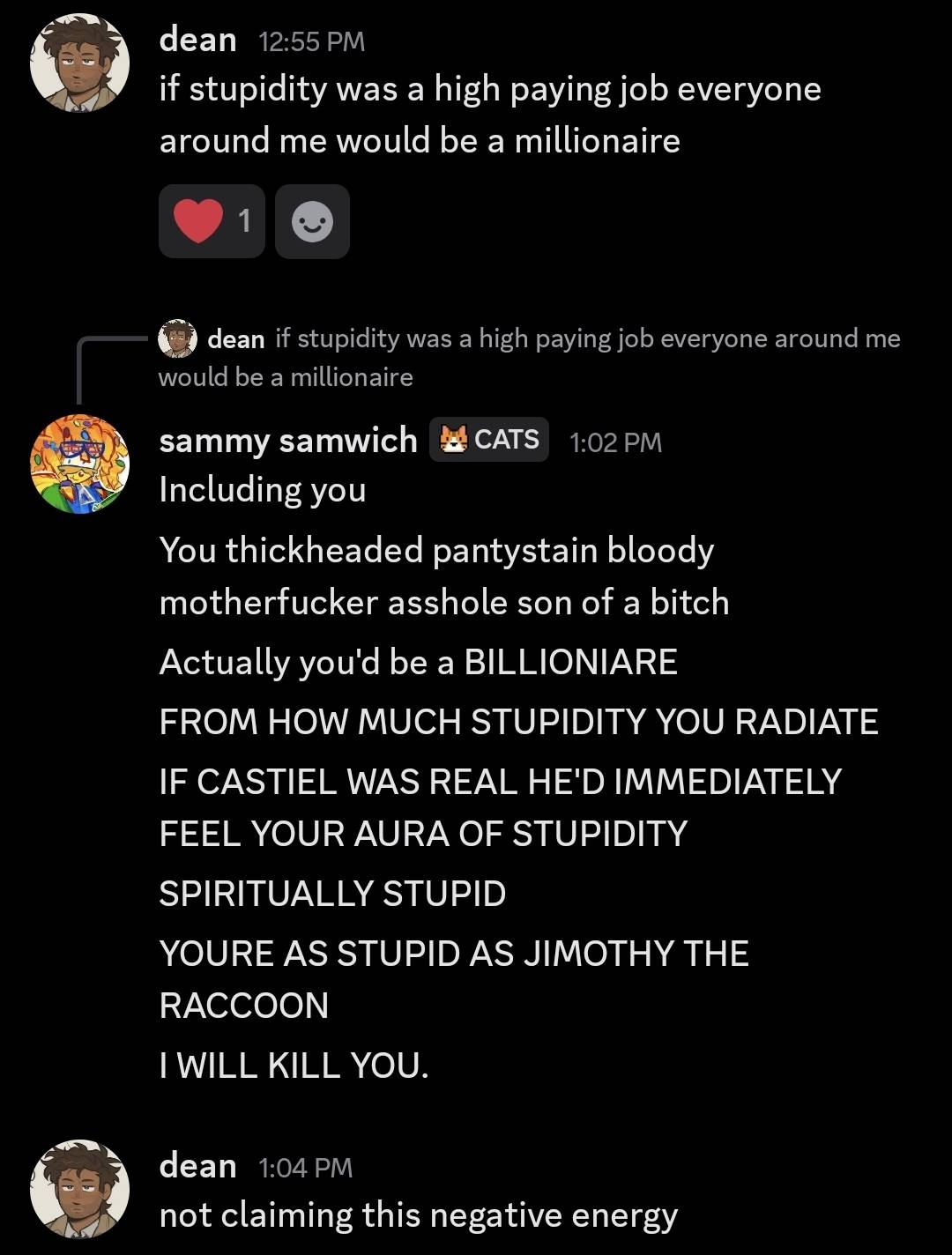Select the message "SPIRITUALLY STUPID"
The image size is (952, 1255).
[x=332, y=894]
